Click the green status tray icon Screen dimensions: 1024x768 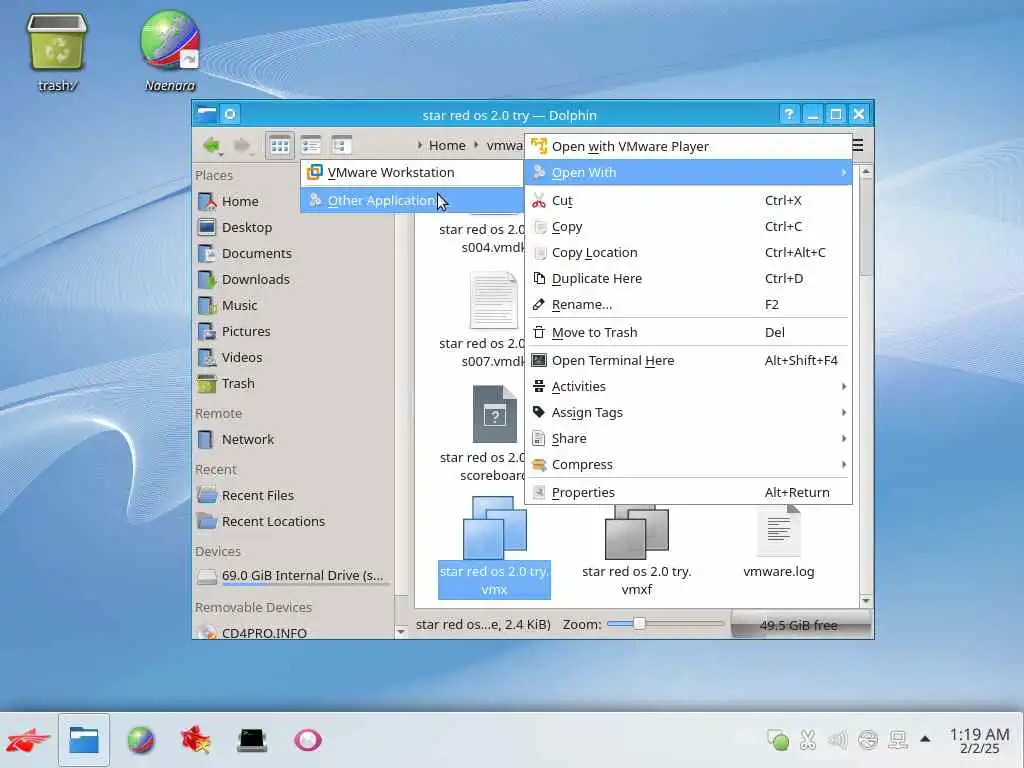click(778, 739)
